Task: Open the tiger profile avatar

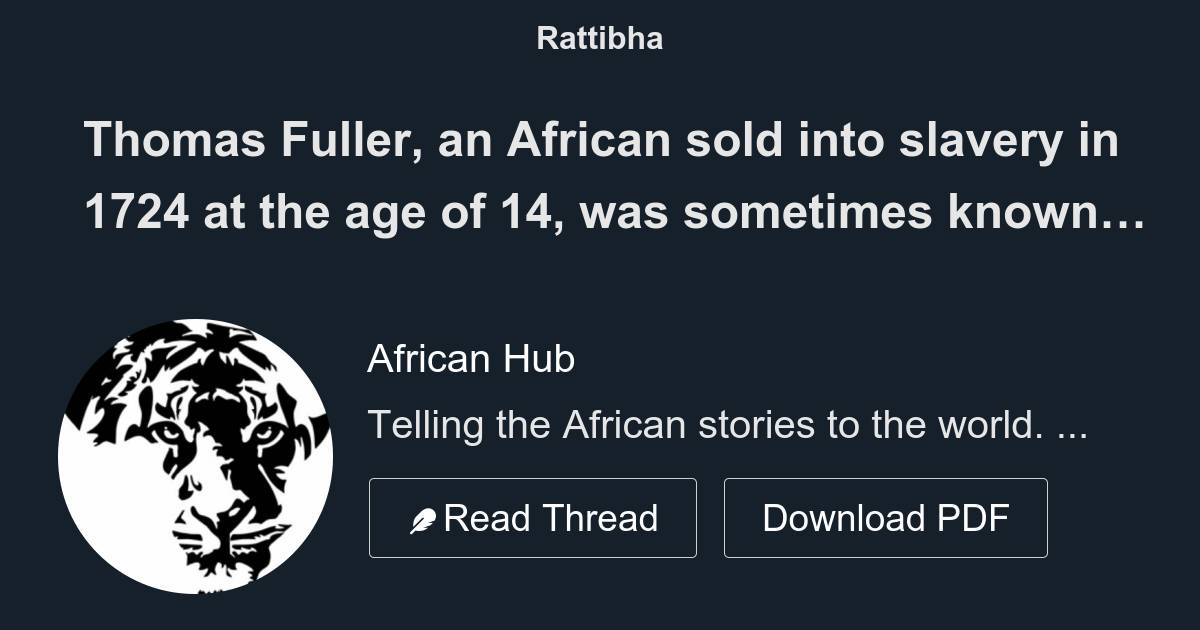Action: tap(195, 456)
